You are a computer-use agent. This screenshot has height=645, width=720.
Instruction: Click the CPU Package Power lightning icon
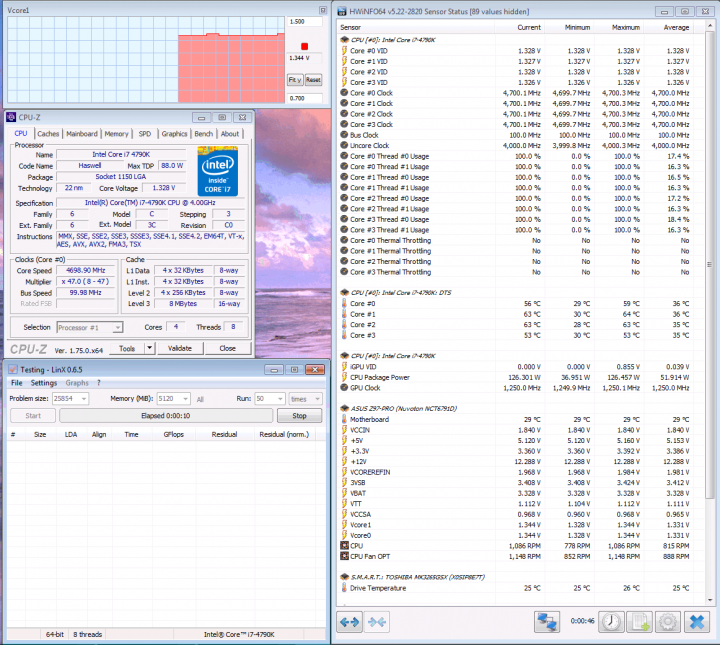pos(344,377)
